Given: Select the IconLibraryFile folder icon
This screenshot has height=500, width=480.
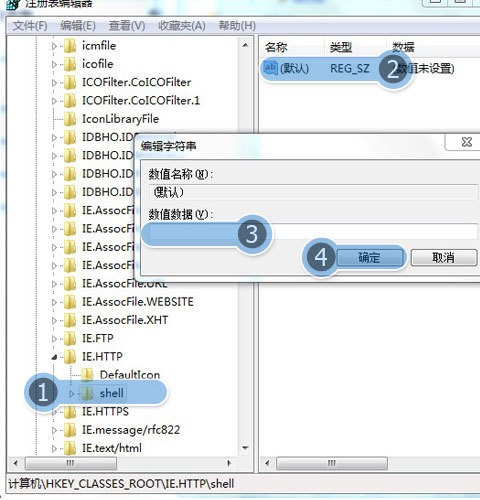Looking at the screenshot, I should (x=70, y=119).
